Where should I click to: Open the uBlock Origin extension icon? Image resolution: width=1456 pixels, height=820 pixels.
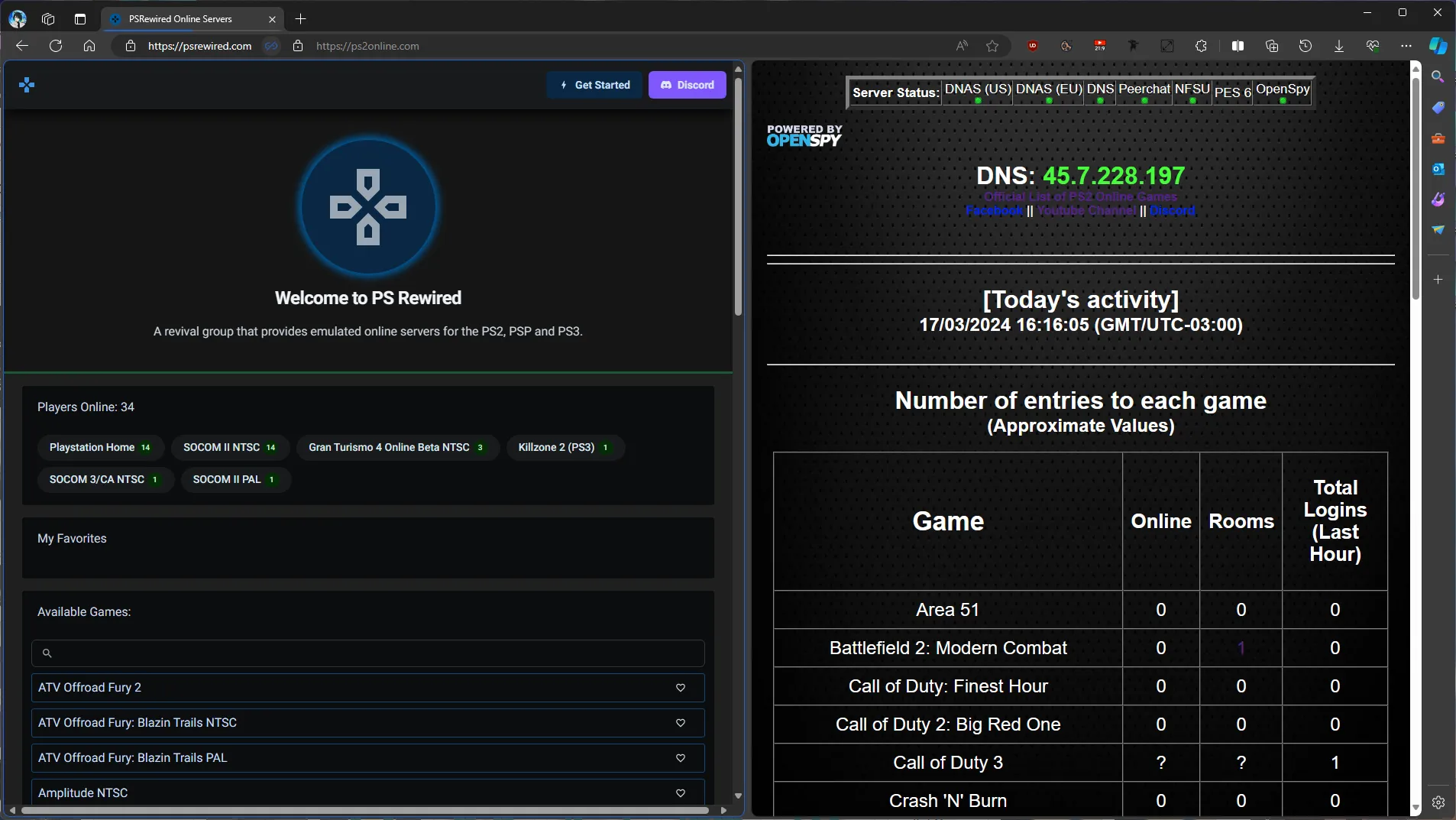tap(1033, 46)
